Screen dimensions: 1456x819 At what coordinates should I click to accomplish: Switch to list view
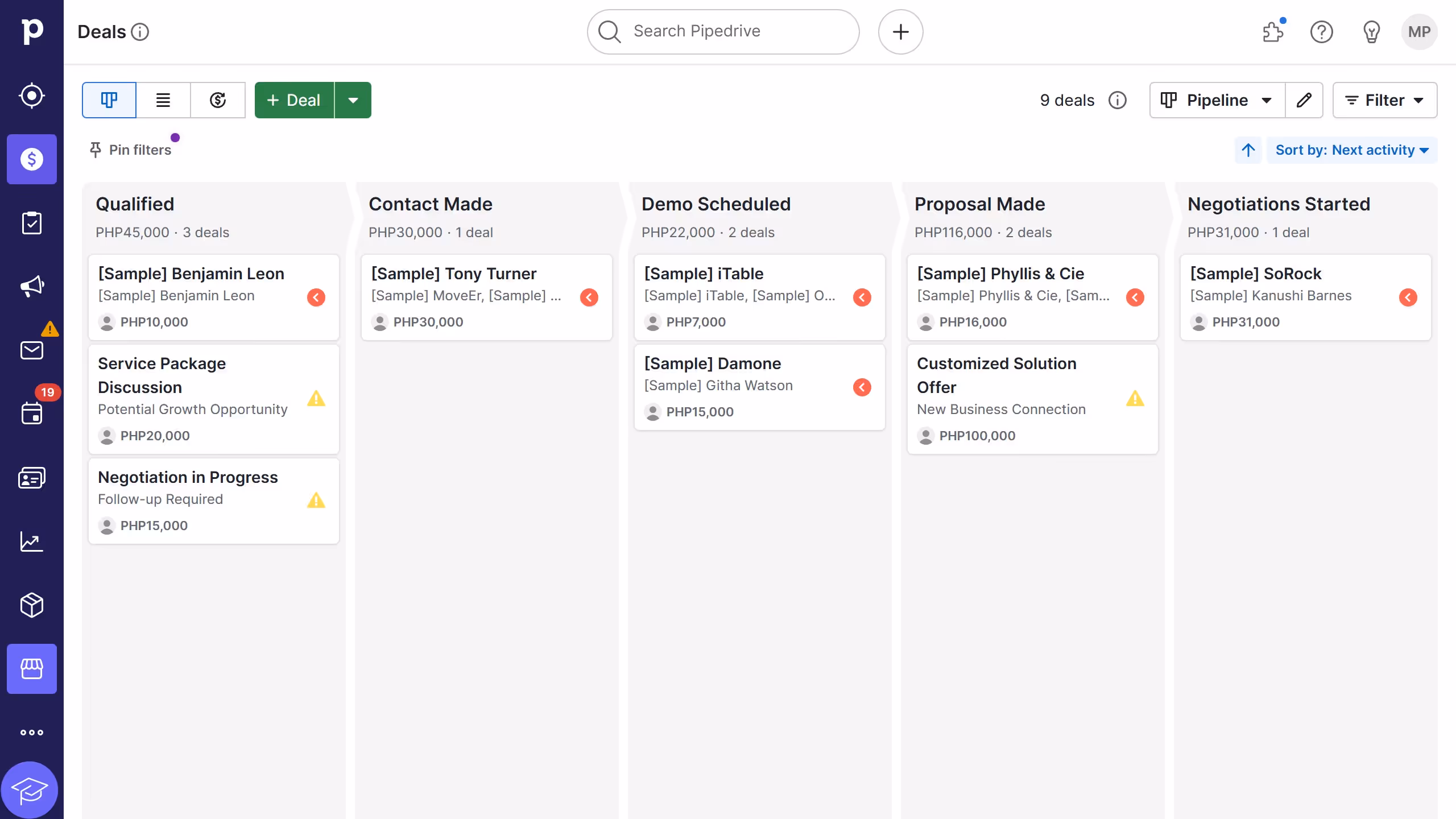[x=163, y=100]
